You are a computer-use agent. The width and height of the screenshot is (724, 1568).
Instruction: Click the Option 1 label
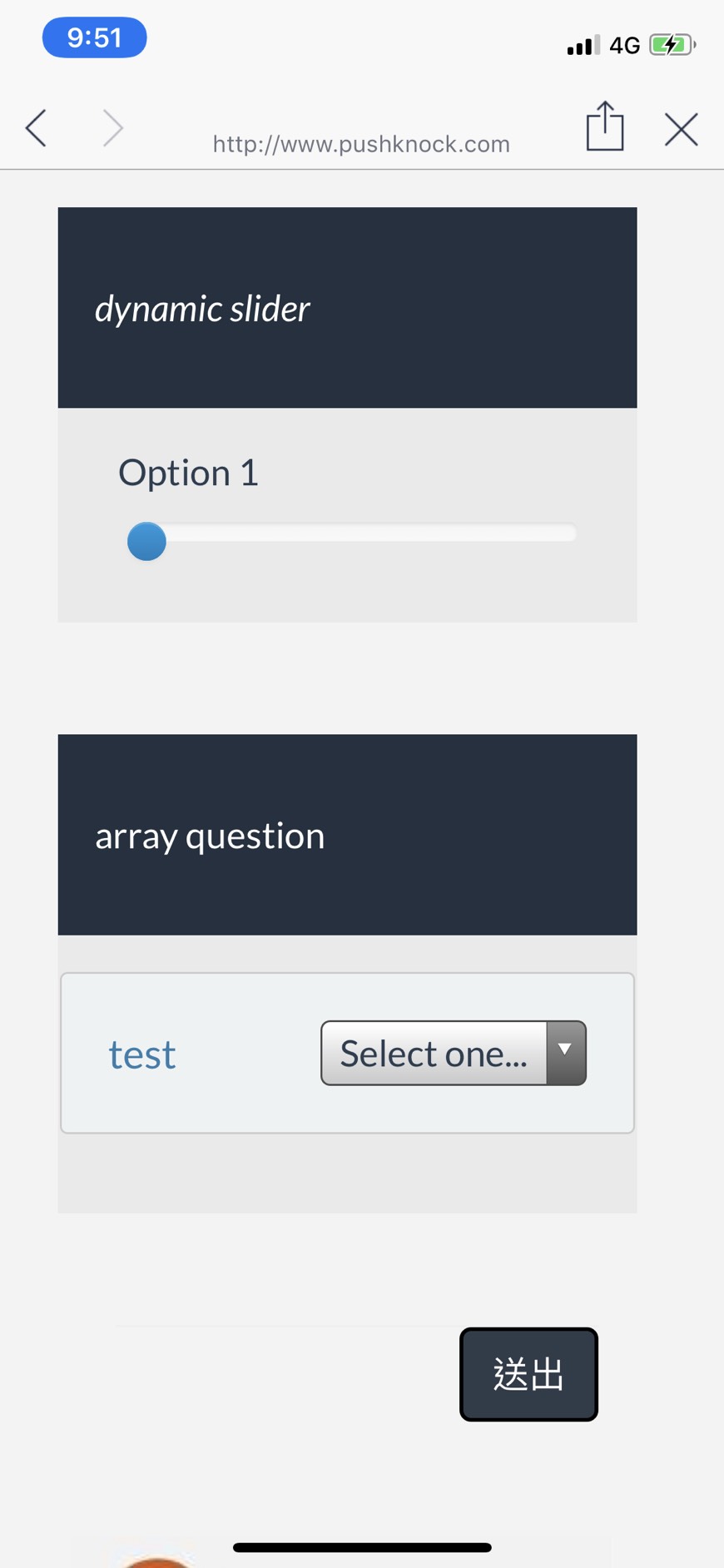[188, 473]
